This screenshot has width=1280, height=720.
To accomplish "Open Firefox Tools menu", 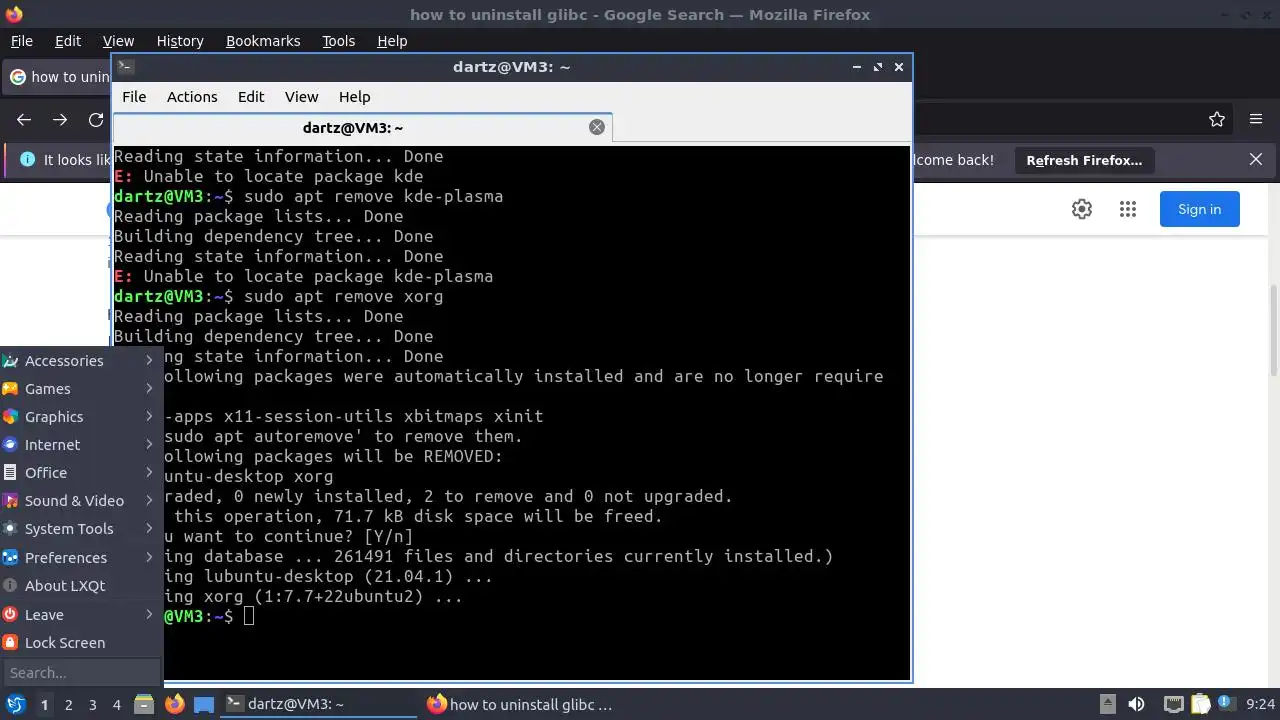I will (x=338, y=41).
